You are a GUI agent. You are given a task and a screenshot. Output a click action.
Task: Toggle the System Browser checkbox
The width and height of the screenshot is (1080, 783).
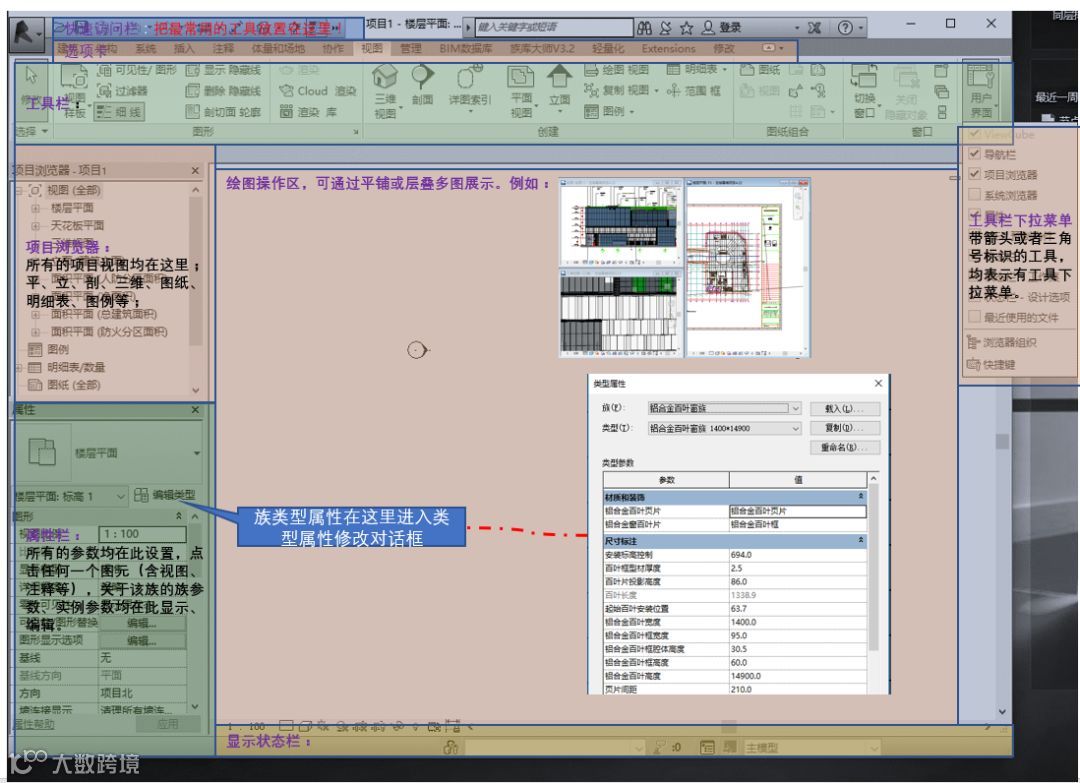click(974, 195)
